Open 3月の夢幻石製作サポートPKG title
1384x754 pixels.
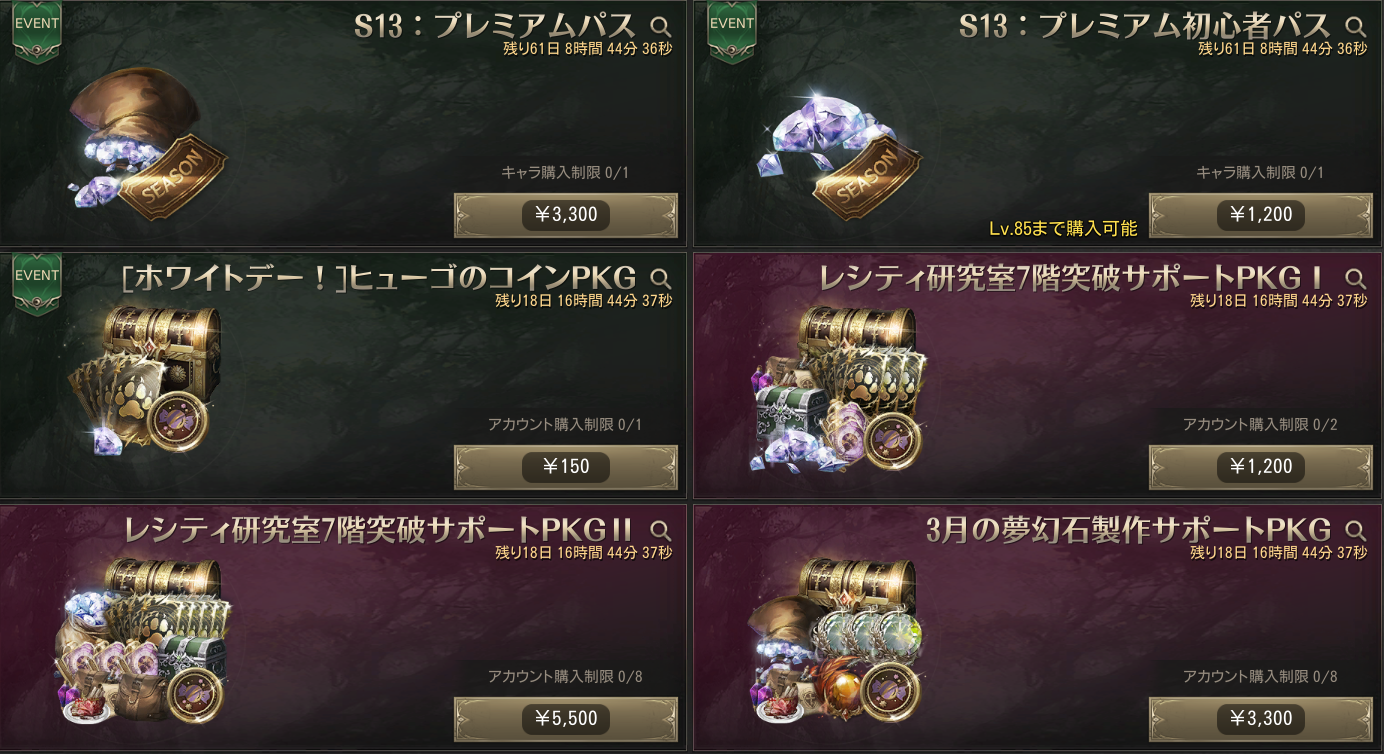pos(1129,529)
